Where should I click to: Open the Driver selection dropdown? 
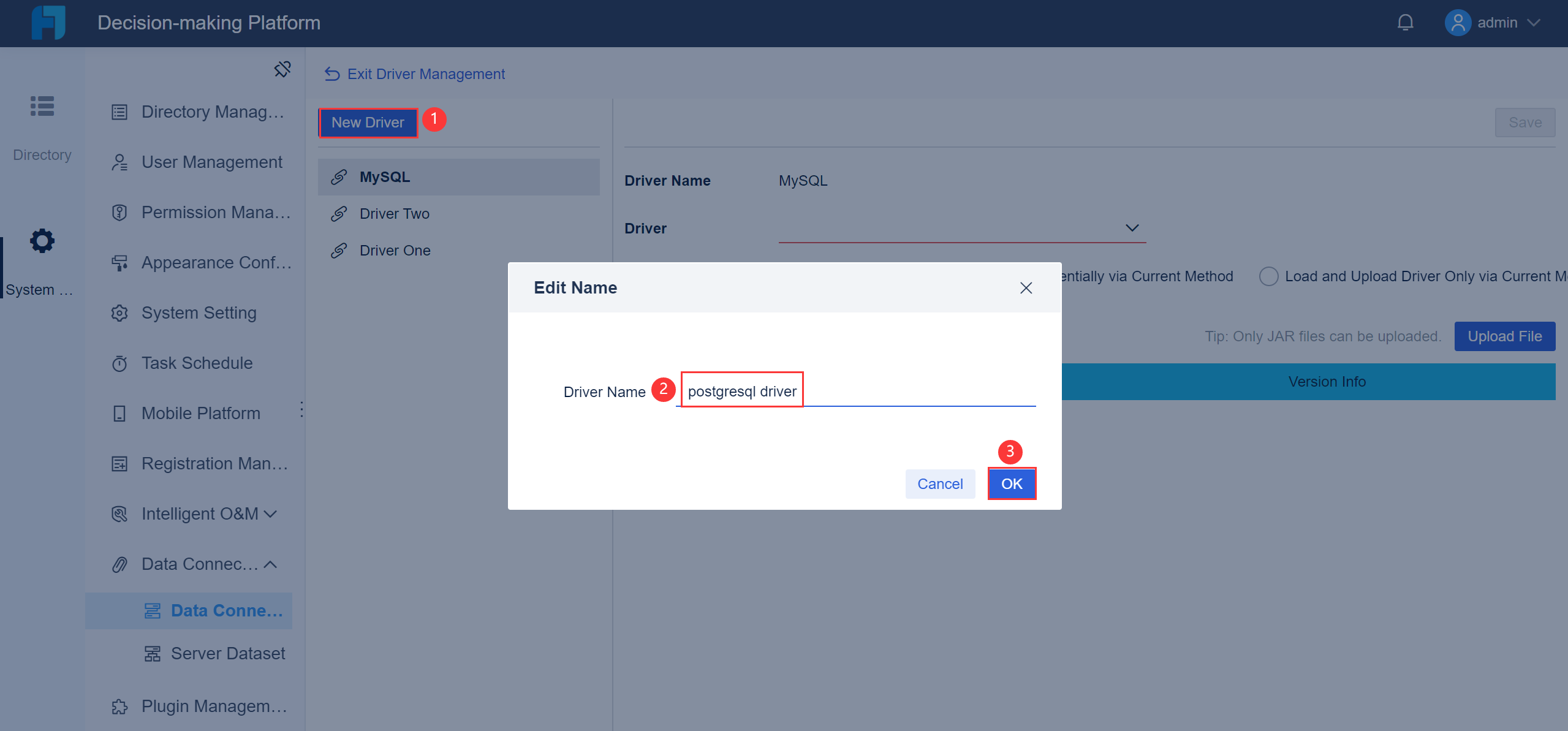pos(1131,227)
